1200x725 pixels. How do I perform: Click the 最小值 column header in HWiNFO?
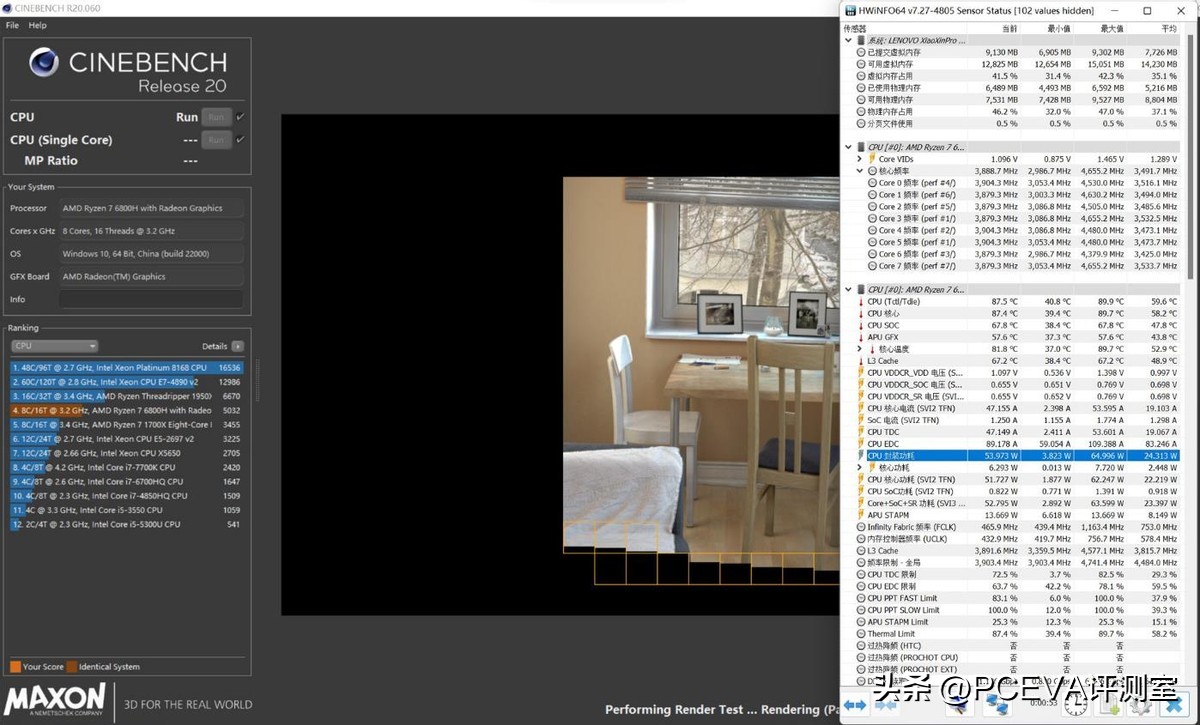tap(1058, 29)
